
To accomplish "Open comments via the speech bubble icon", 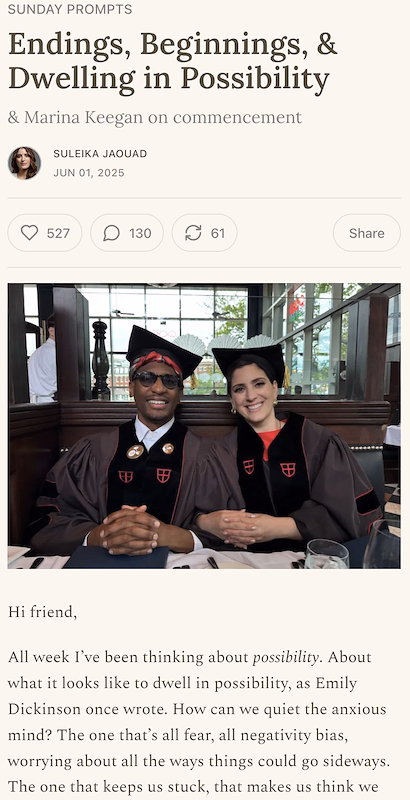I will 111,233.
